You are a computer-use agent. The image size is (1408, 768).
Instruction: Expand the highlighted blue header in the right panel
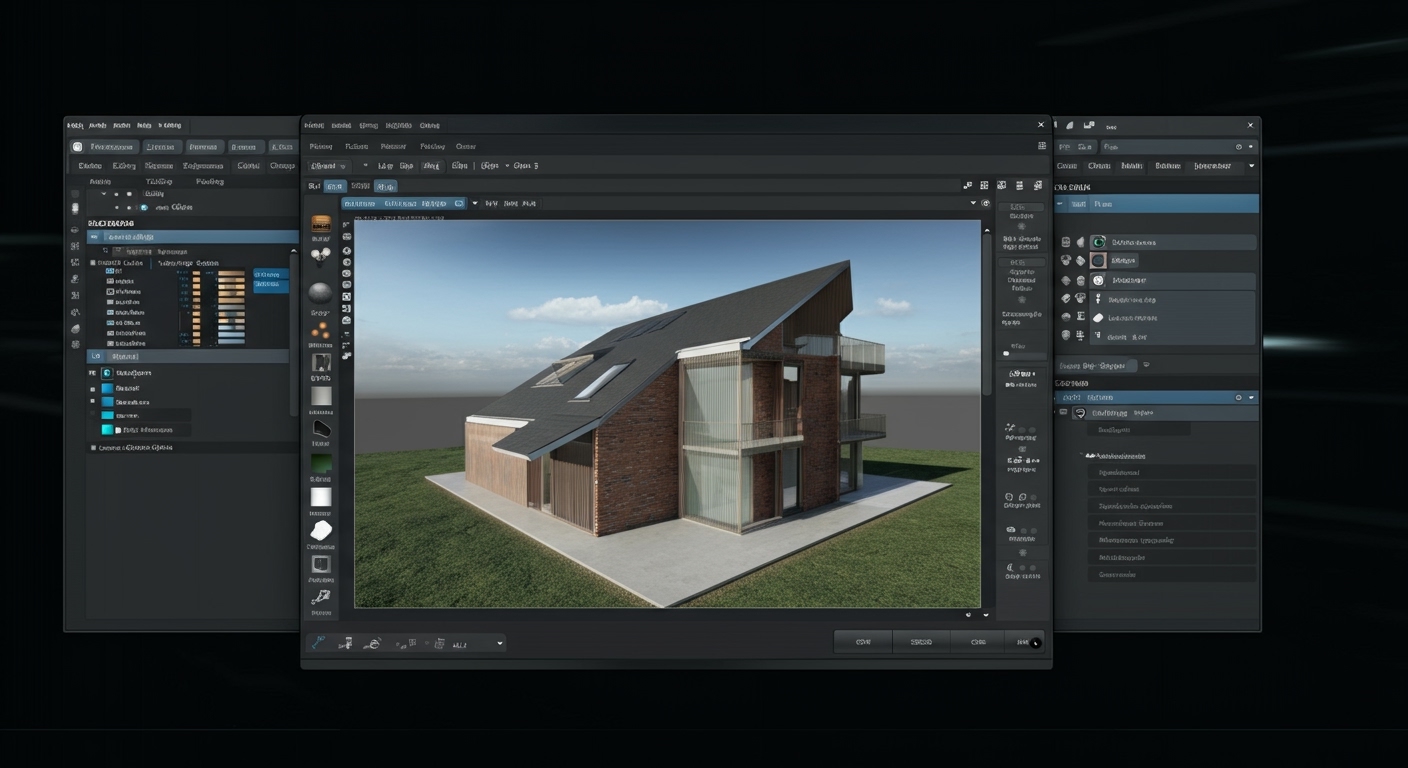(1249, 397)
